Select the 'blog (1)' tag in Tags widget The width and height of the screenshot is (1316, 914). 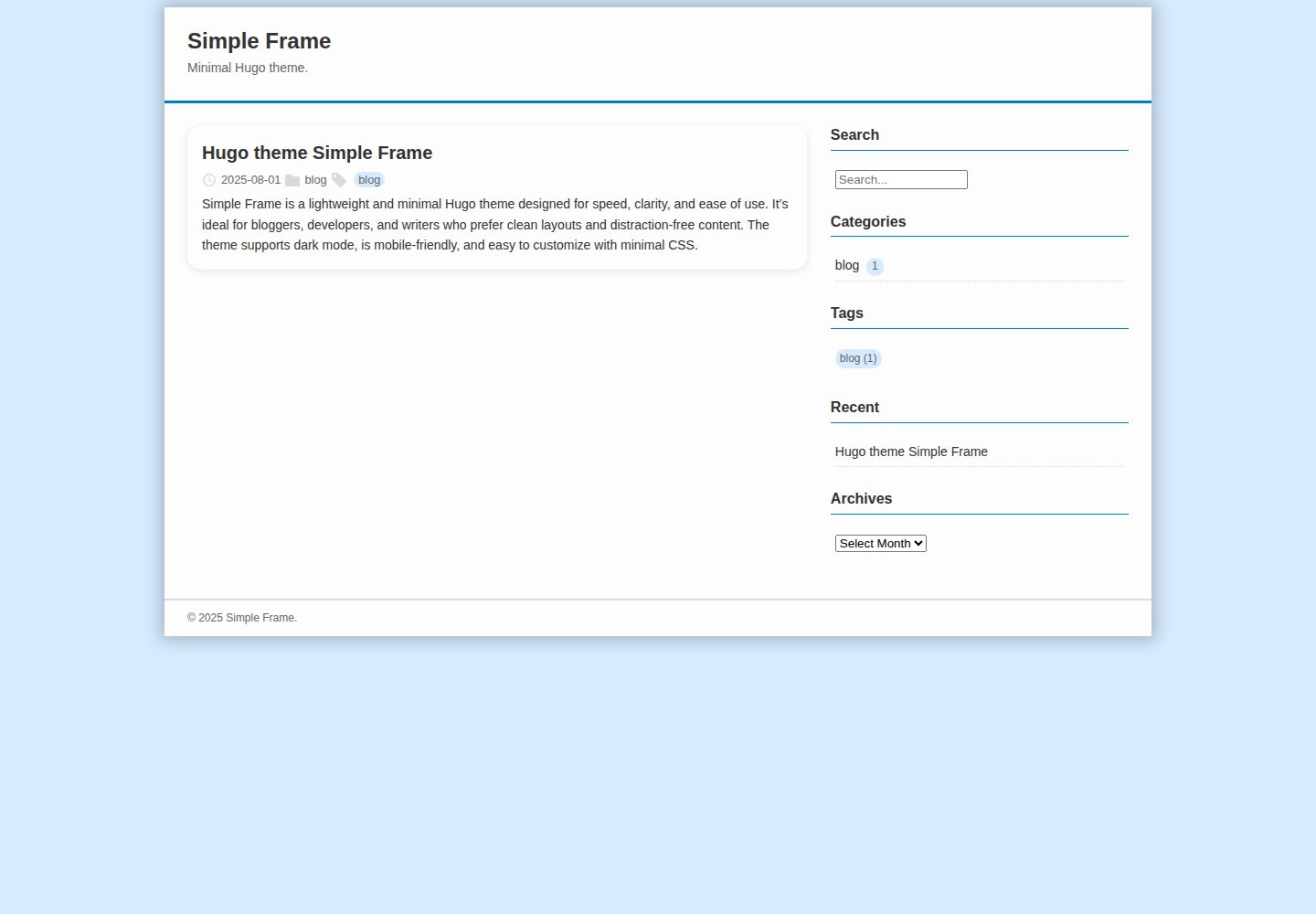point(858,358)
